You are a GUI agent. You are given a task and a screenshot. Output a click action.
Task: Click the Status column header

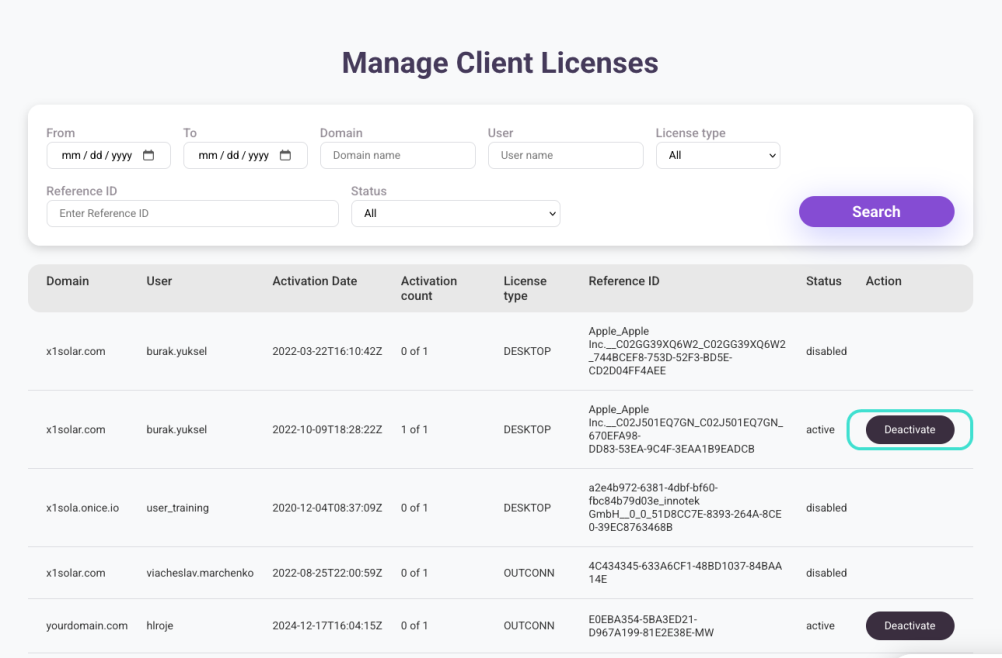[823, 281]
